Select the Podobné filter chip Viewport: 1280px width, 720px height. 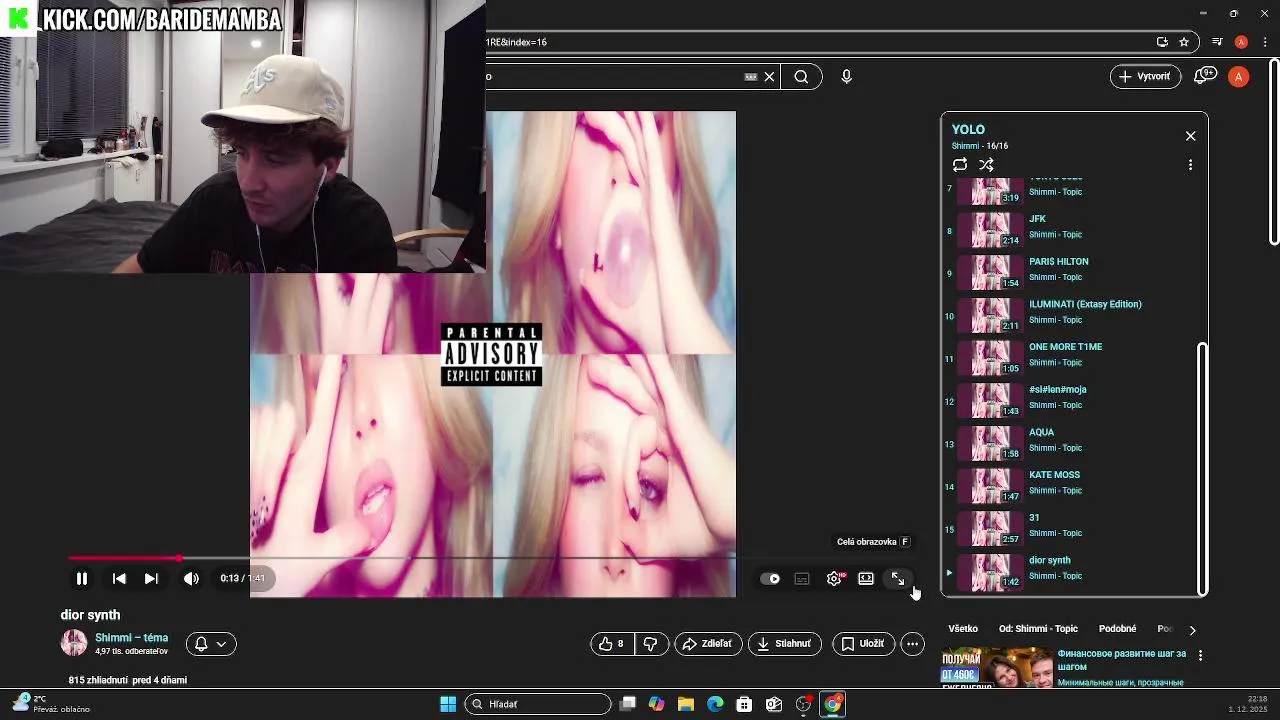1117,629
